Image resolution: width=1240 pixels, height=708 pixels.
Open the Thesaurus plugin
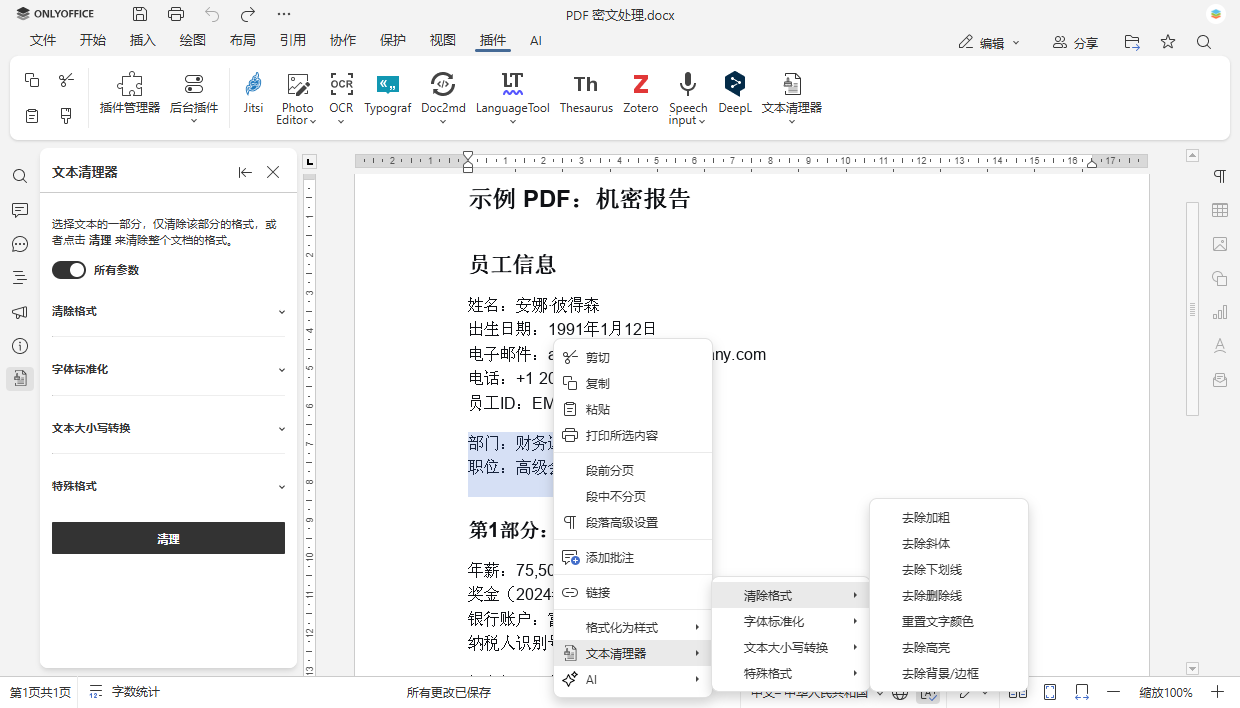(x=585, y=96)
